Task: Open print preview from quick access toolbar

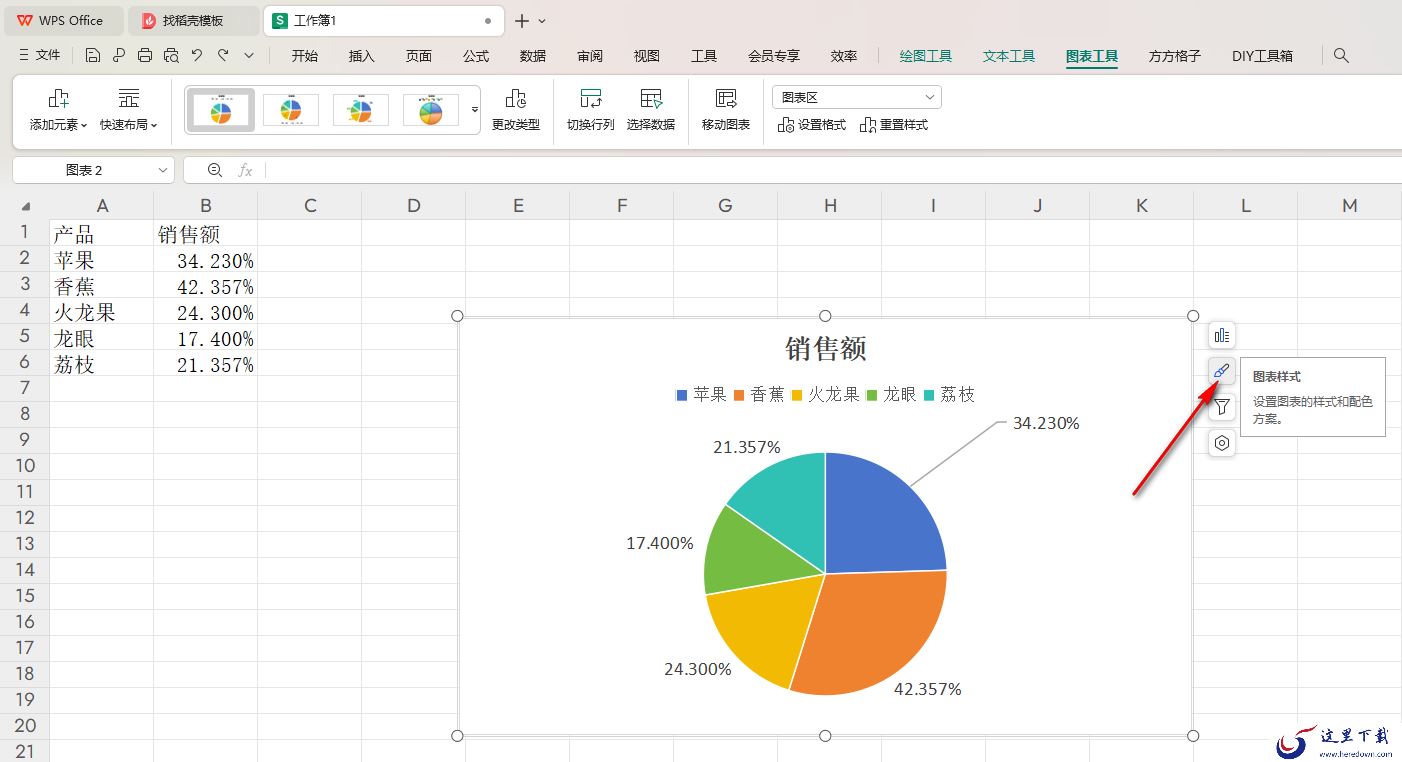Action: (171, 56)
